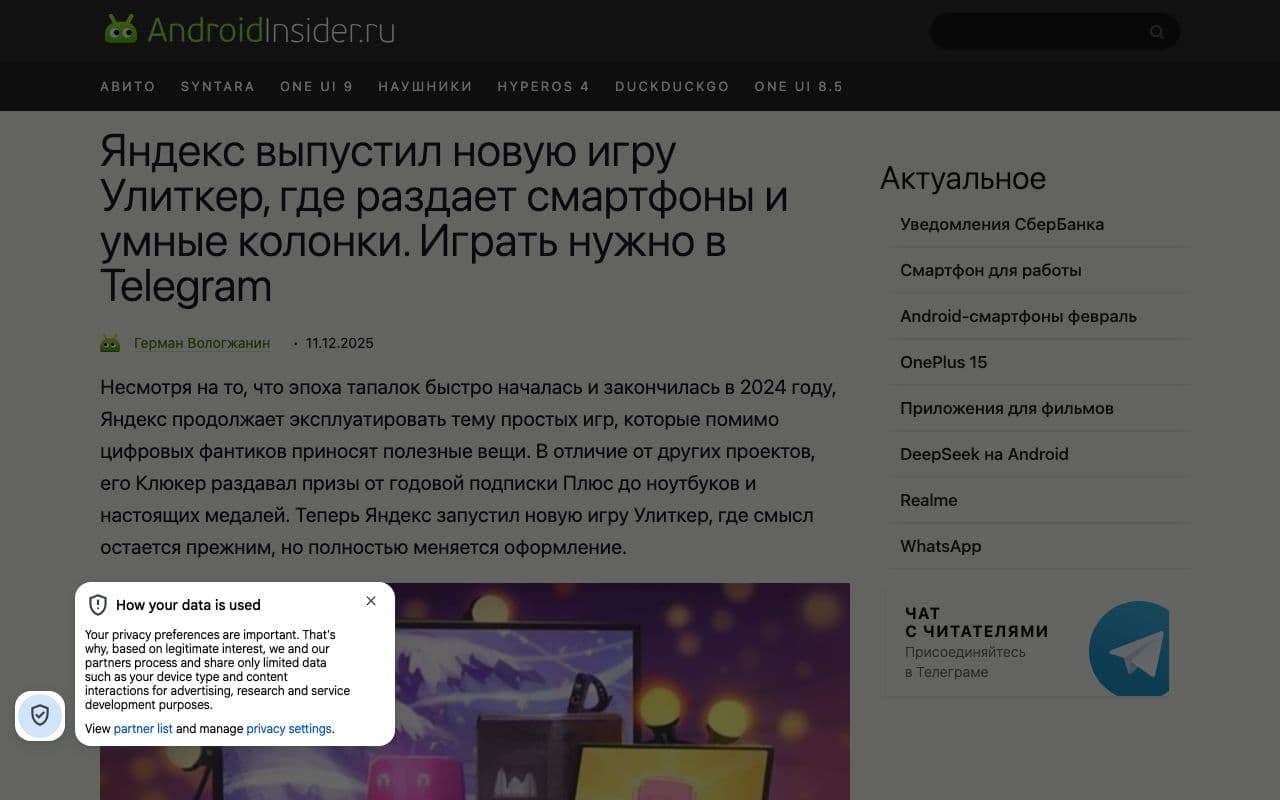Image resolution: width=1280 pixels, height=800 pixels.
Task: Open the НАУШНИКИ navigation item
Action: (425, 86)
